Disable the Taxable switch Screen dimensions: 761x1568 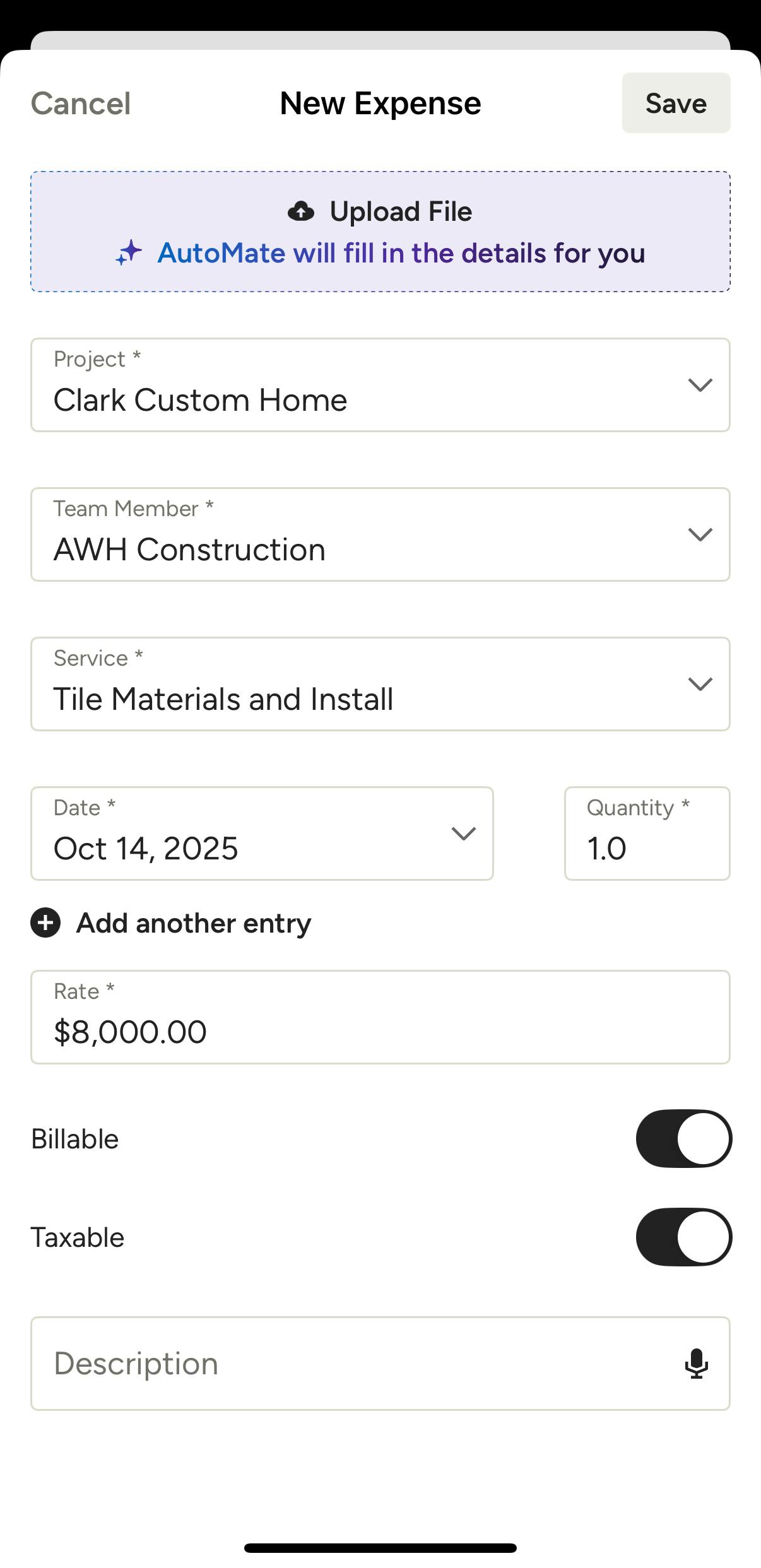tap(683, 1237)
